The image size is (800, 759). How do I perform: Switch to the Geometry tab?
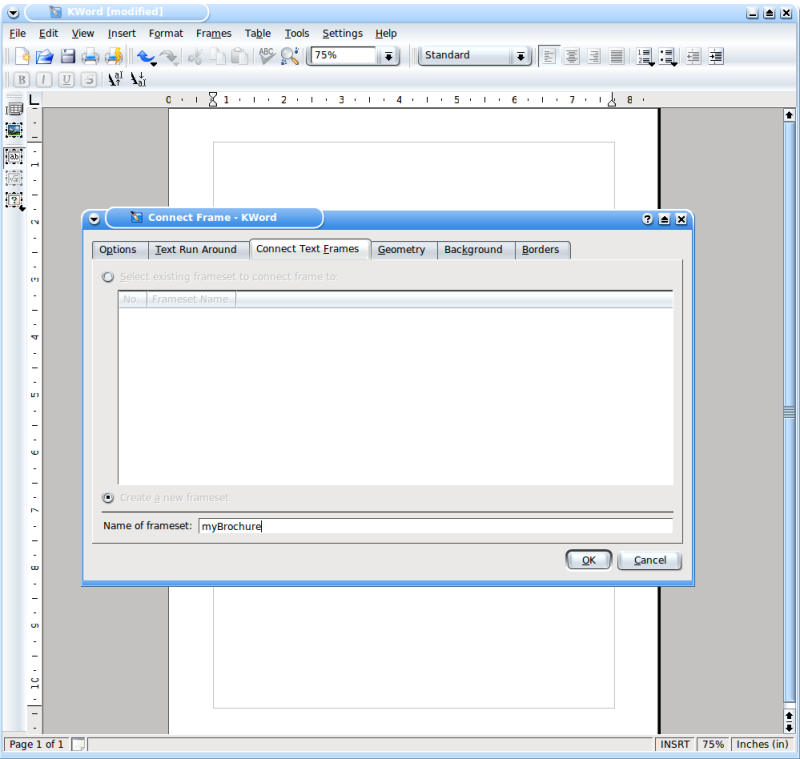(402, 249)
